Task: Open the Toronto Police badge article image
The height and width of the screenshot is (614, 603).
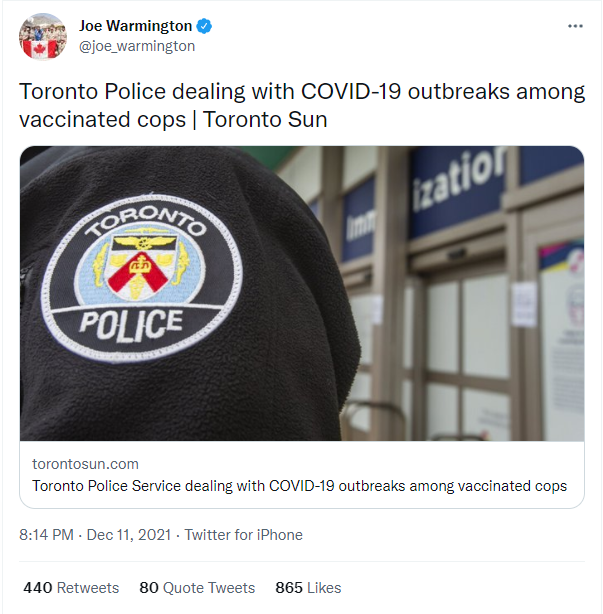Action: [302, 293]
